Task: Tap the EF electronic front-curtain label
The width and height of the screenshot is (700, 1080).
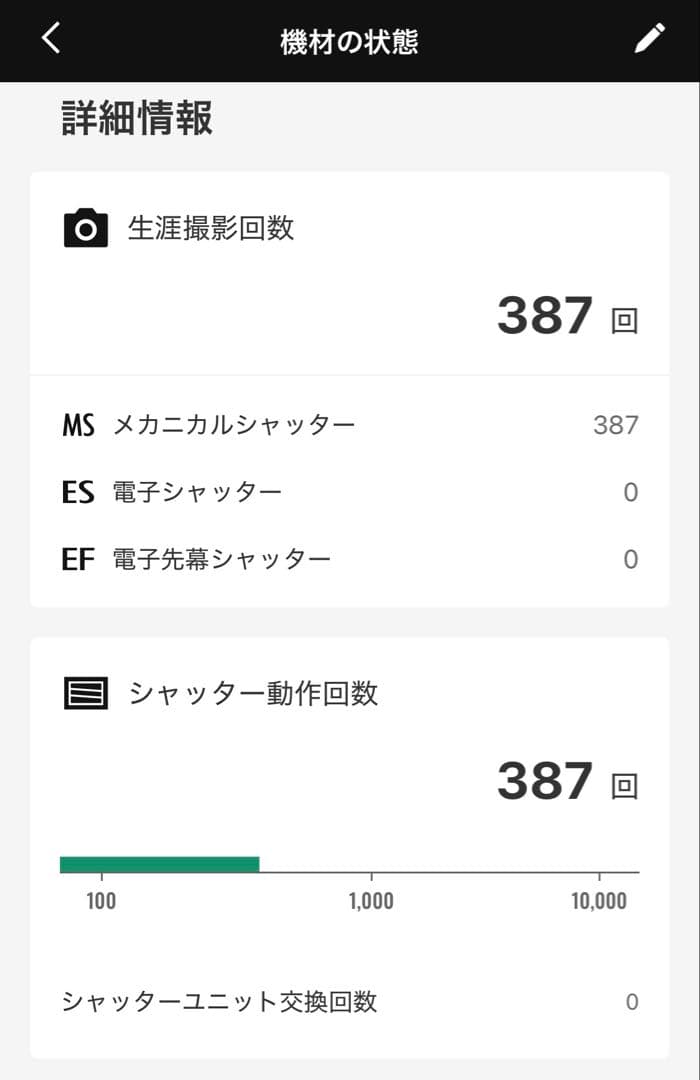Action: point(78,559)
